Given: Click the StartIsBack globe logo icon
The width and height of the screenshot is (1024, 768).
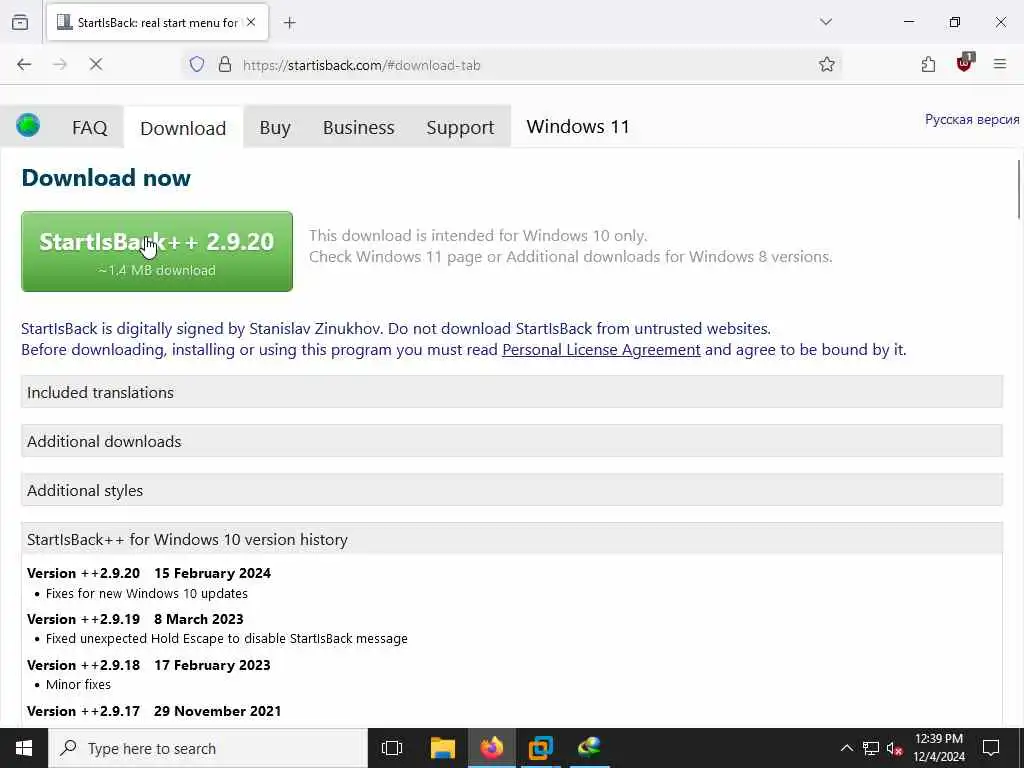Looking at the screenshot, I should pyautogui.click(x=28, y=125).
